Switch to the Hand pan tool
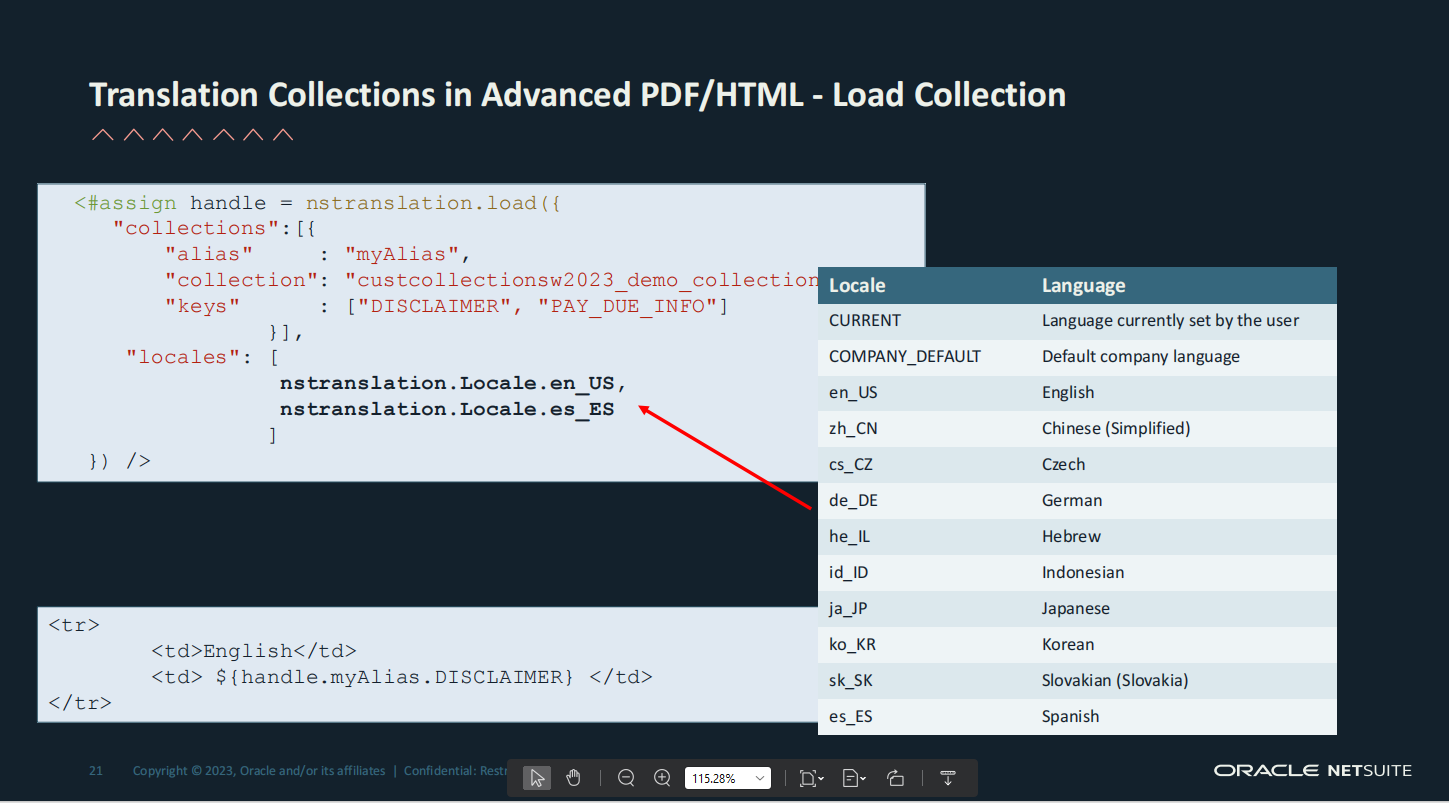This screenshot has height=803, width=1449. [573, 778]
